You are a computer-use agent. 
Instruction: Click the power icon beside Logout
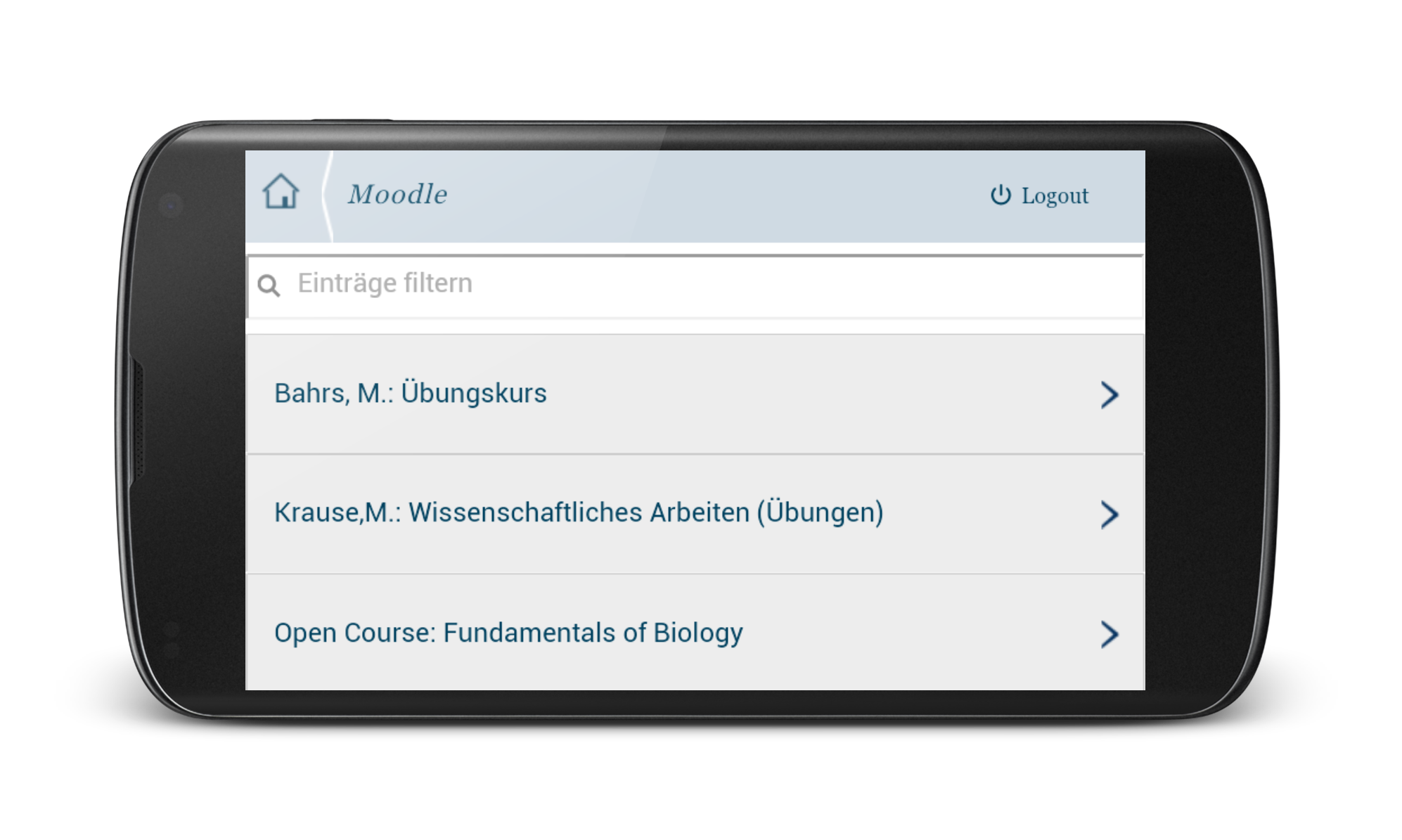coord(1000,195)
